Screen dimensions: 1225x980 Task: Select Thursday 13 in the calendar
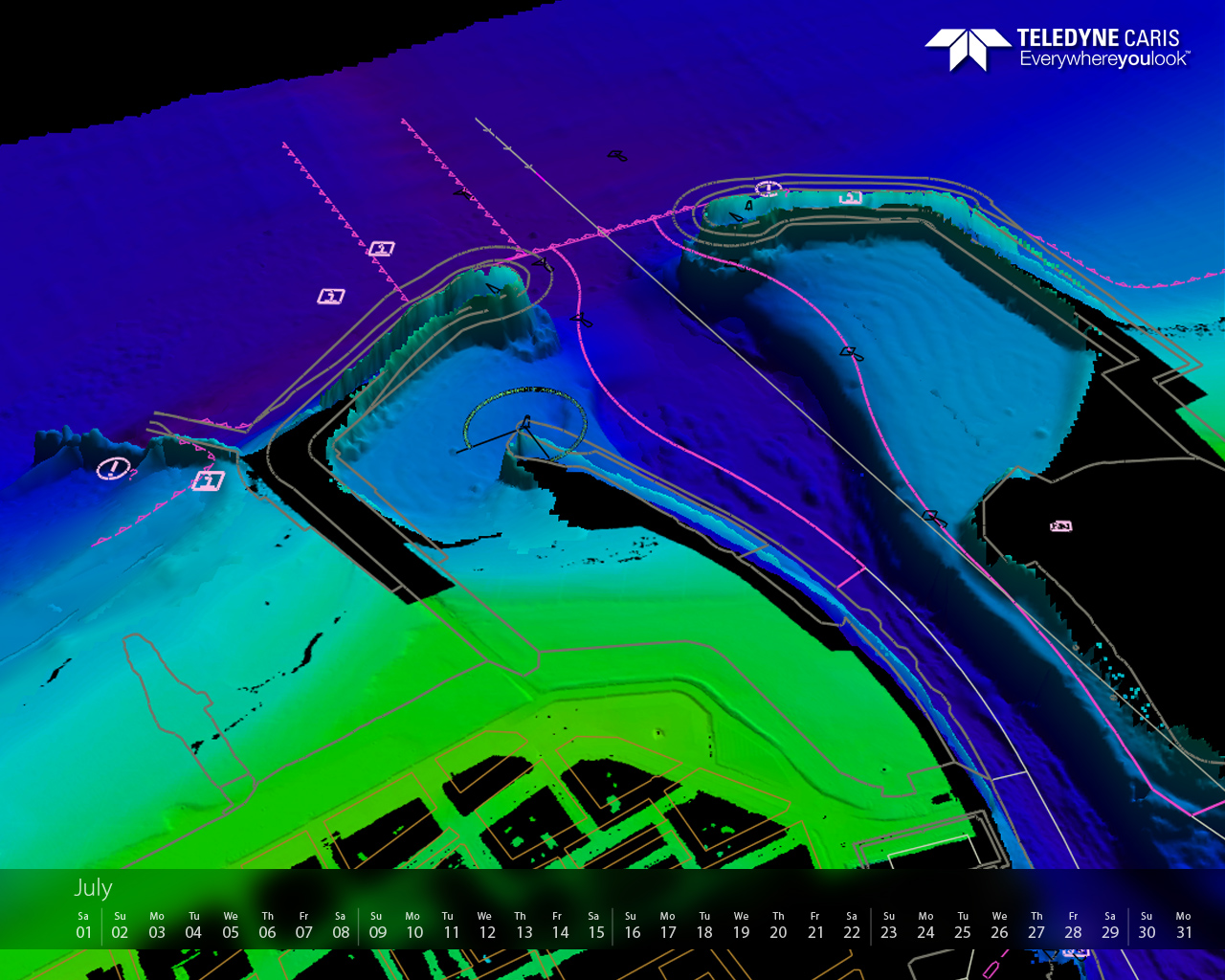point(523,925)
